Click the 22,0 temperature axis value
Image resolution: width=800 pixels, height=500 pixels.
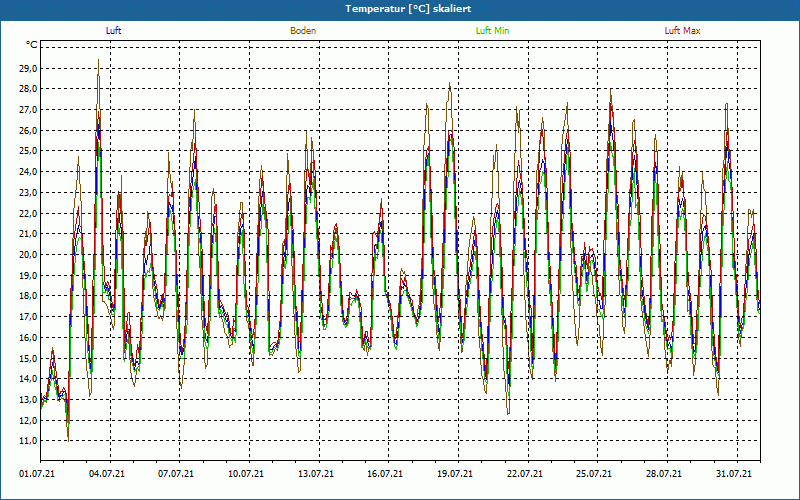[28, 213]
